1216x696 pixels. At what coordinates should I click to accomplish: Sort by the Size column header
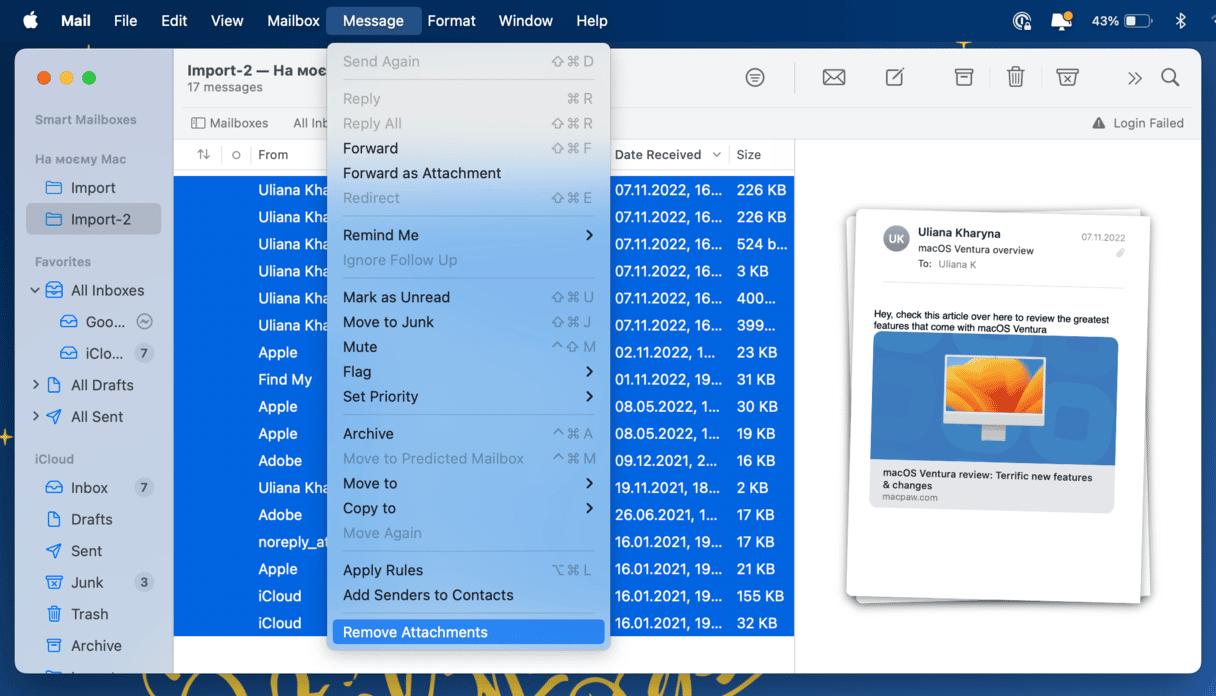[x=749, y=155]
